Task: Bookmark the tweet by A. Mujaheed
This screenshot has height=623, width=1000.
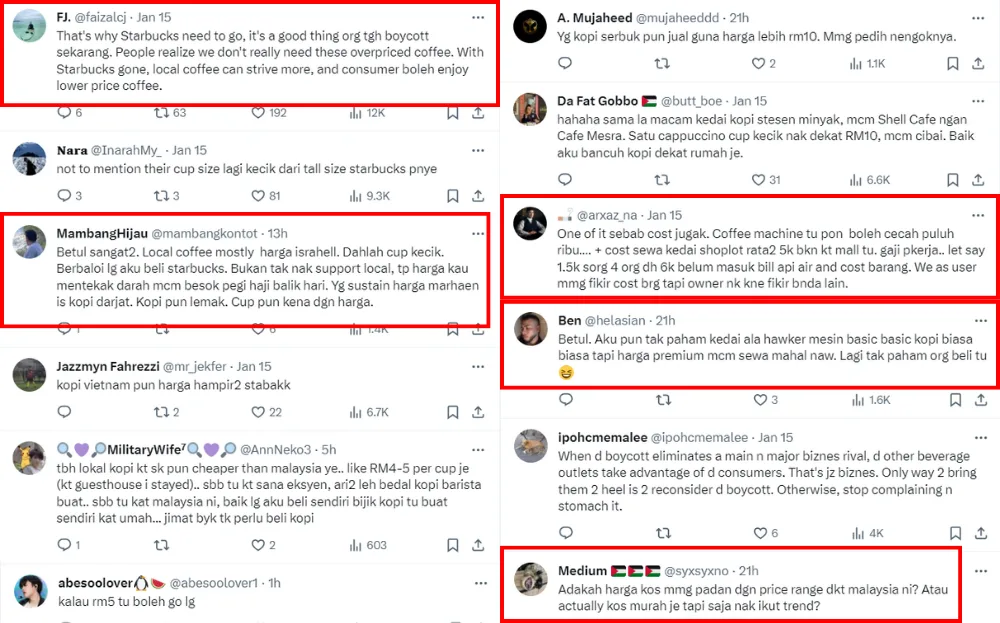Action: tap(953, 64)
